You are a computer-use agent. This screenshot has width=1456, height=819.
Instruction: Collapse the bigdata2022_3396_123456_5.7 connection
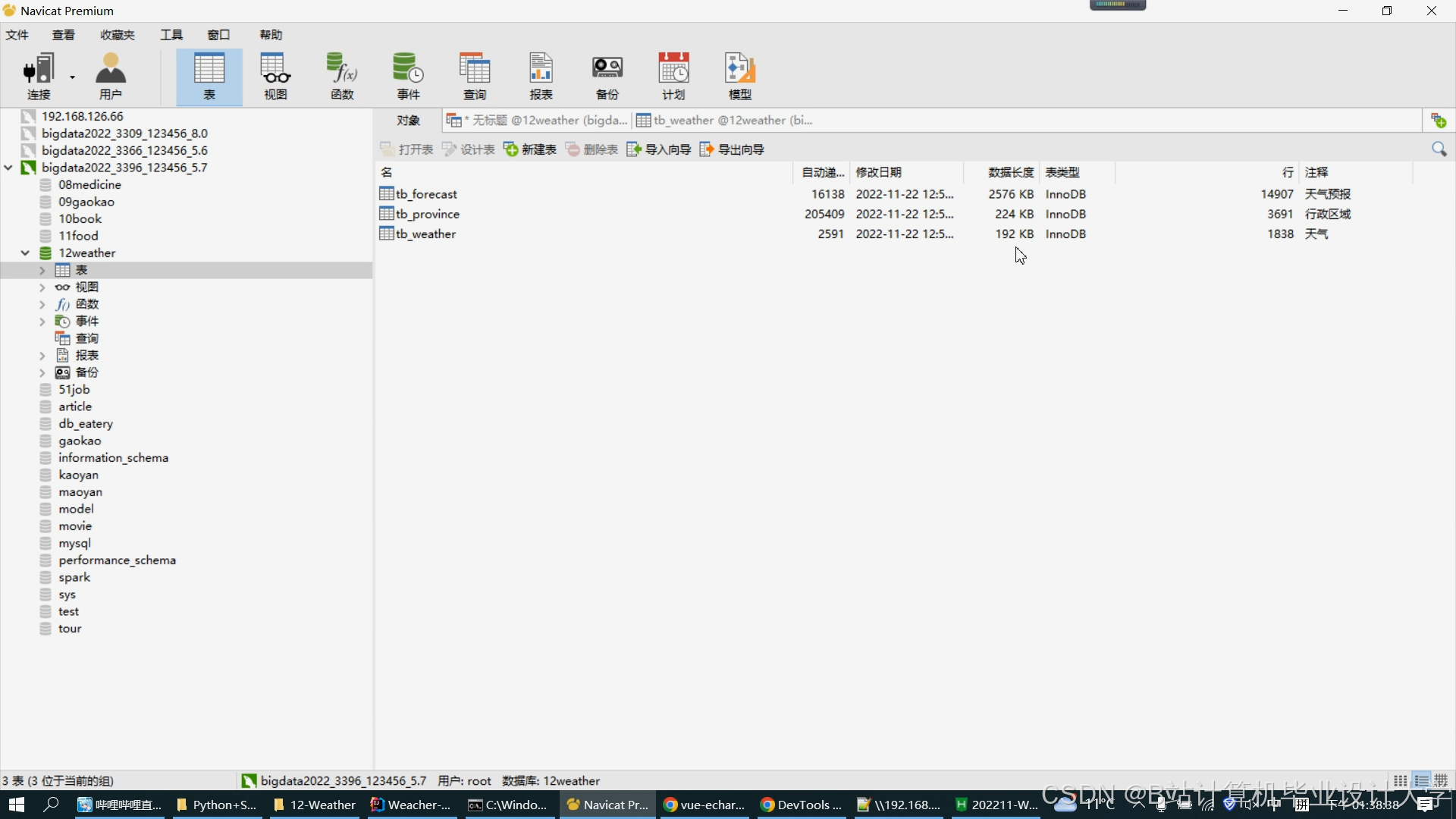8,168
